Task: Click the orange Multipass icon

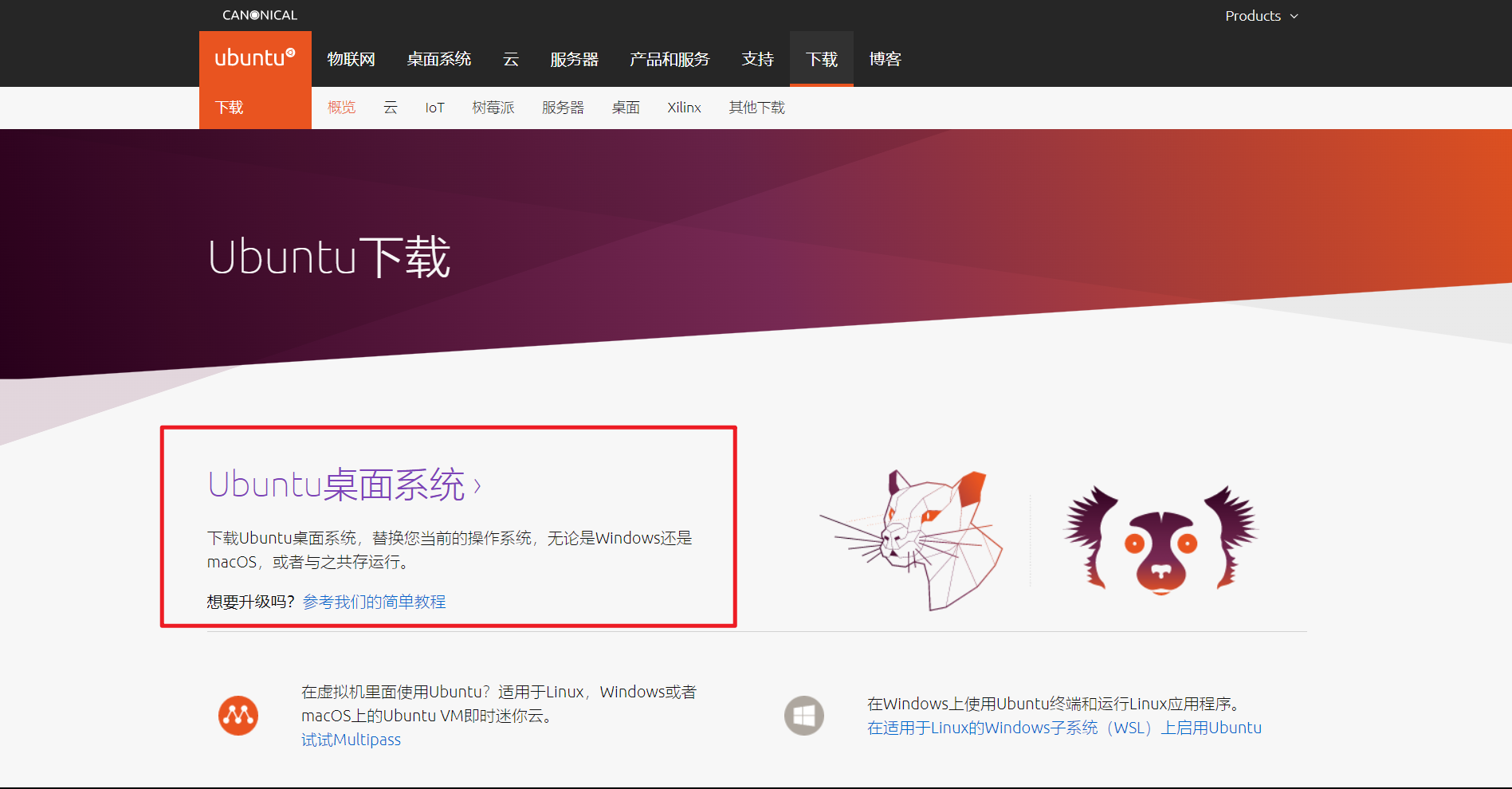Action: pyautogui.click(x=238, y=715)
